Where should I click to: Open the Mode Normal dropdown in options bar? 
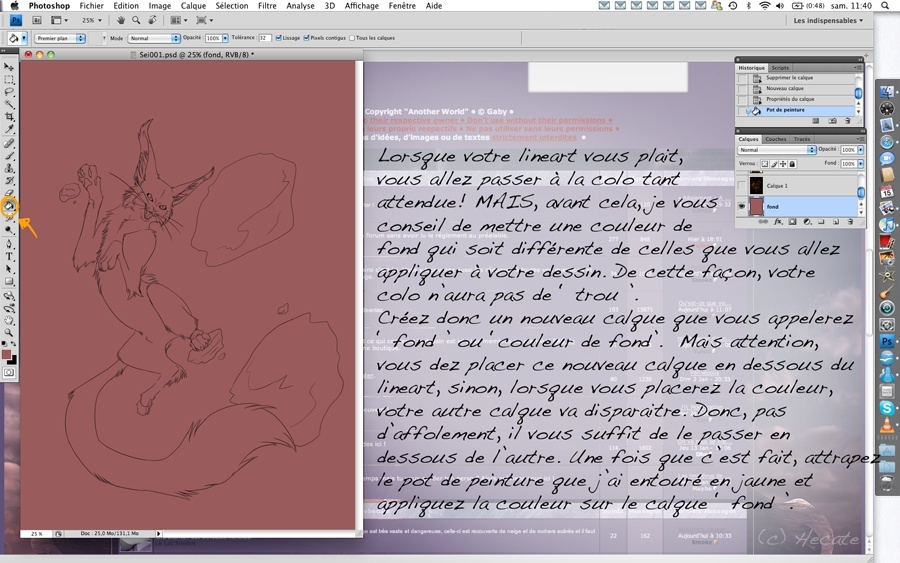tap(154, 38)
